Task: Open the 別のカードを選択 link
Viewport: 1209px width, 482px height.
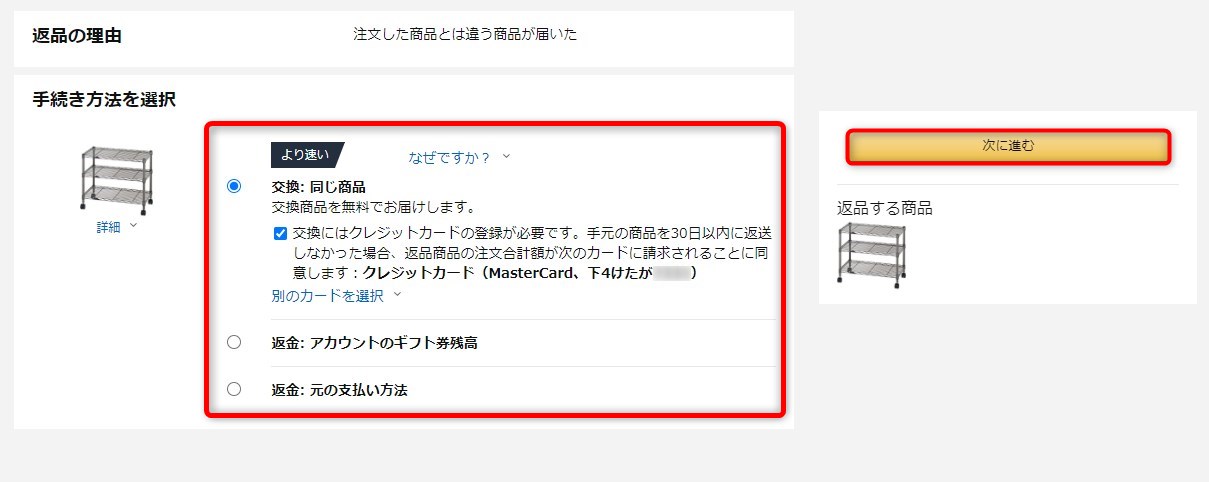Action: point(328,295)
